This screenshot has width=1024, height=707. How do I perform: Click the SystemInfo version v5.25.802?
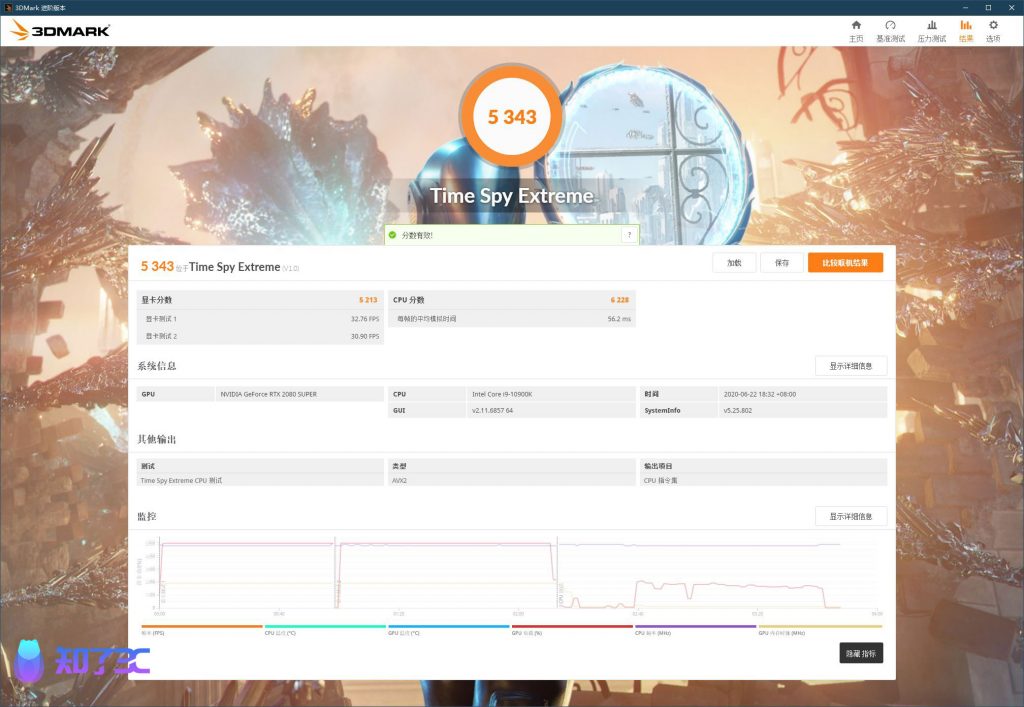pos(737,411)
